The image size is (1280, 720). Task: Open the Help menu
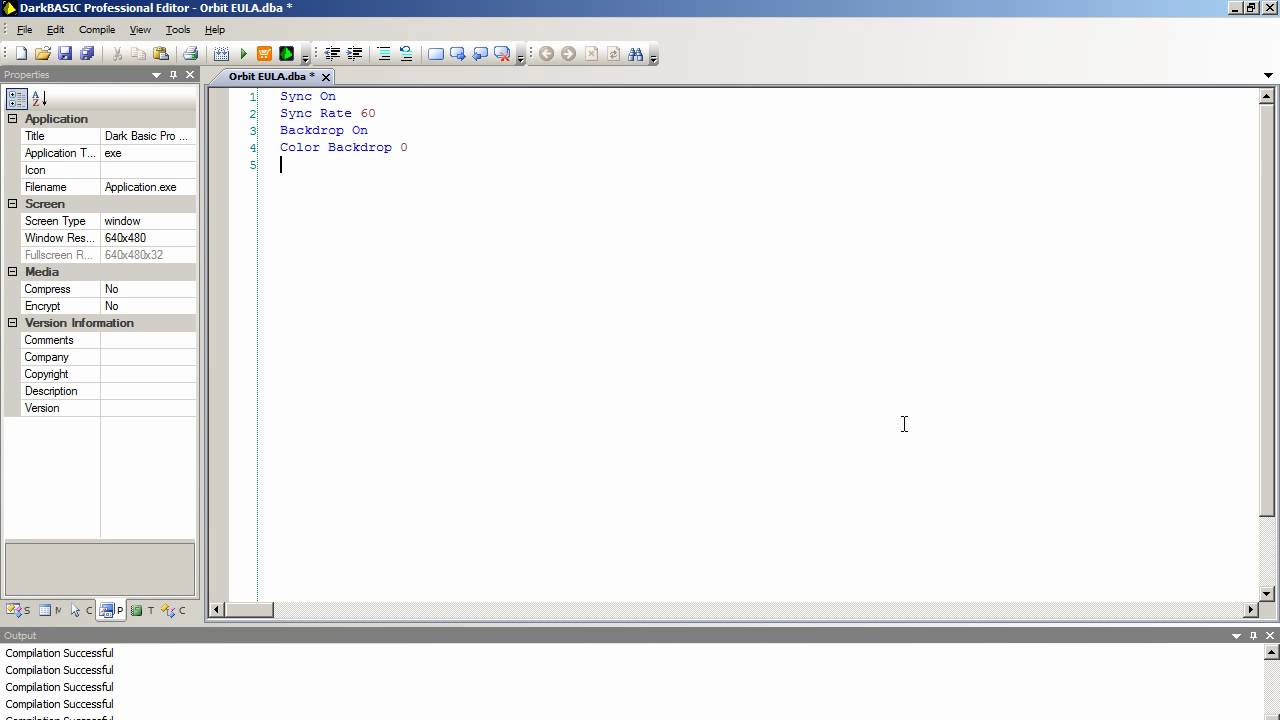215,30
